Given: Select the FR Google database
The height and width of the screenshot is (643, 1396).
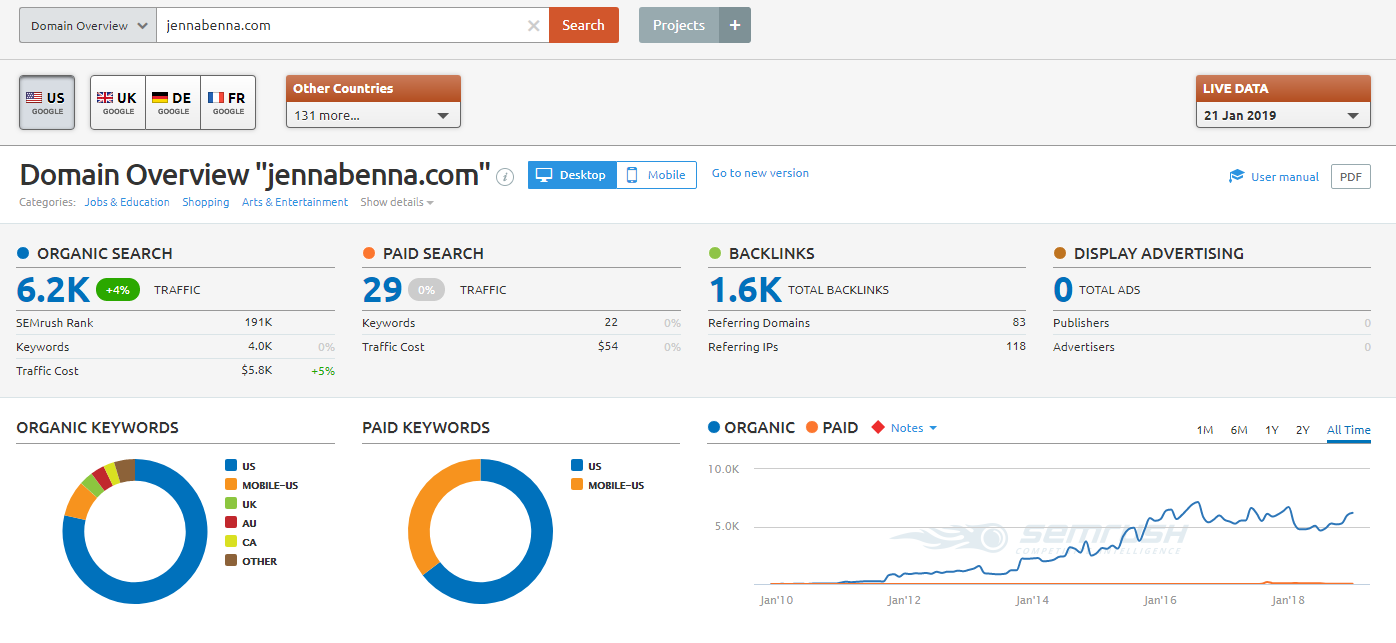Looking at the screenshot, I should coord(228,102).
